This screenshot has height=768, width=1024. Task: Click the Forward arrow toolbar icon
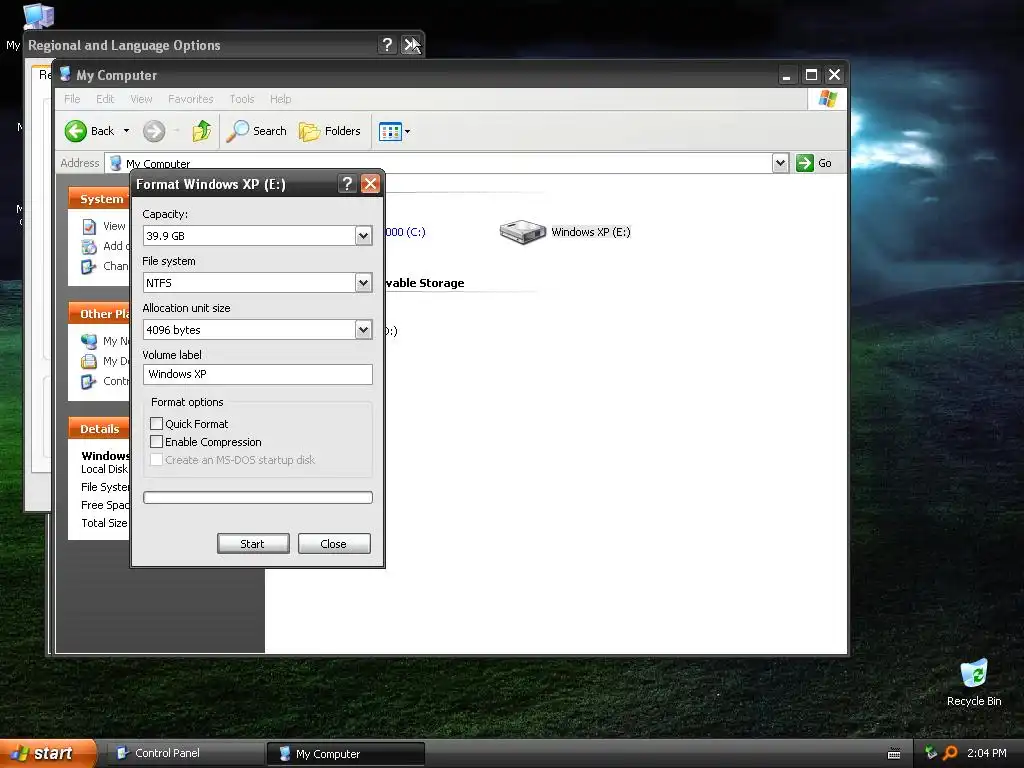coord(154,131)
